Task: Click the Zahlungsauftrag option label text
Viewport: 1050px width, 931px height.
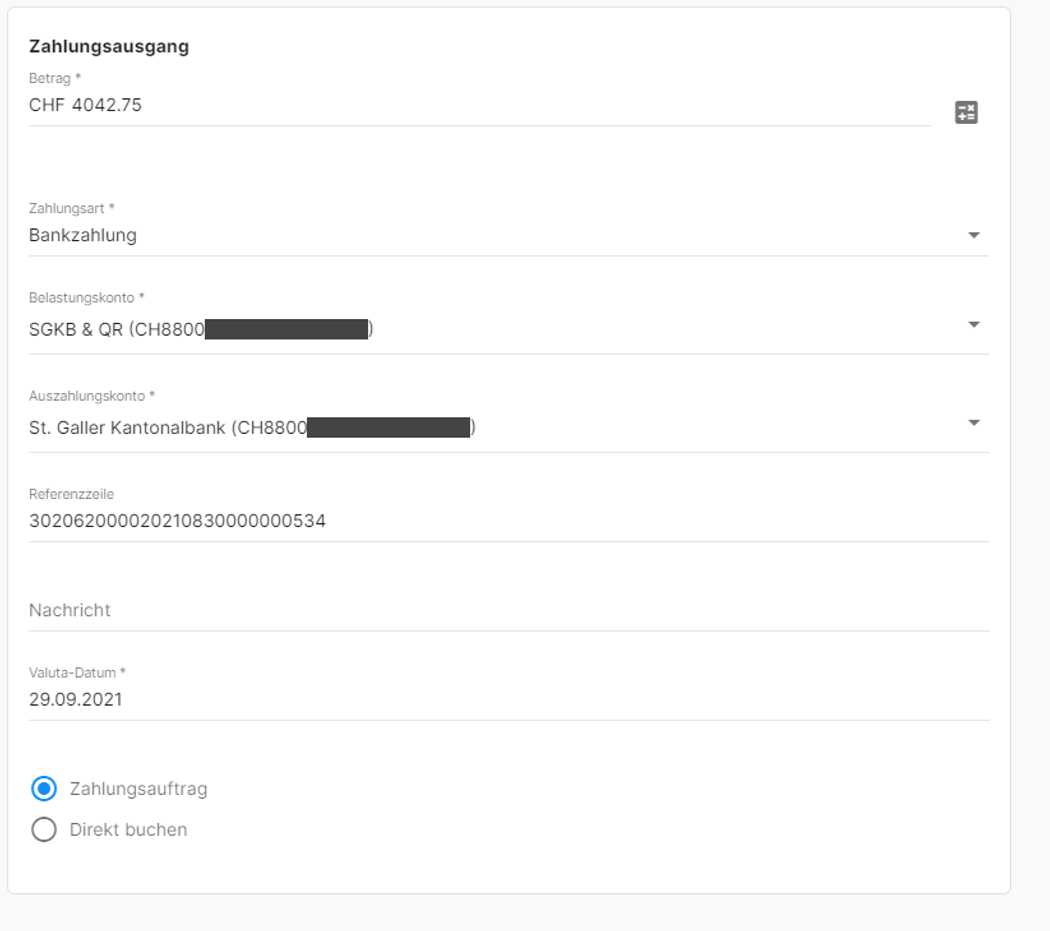Action: [138, 789]
